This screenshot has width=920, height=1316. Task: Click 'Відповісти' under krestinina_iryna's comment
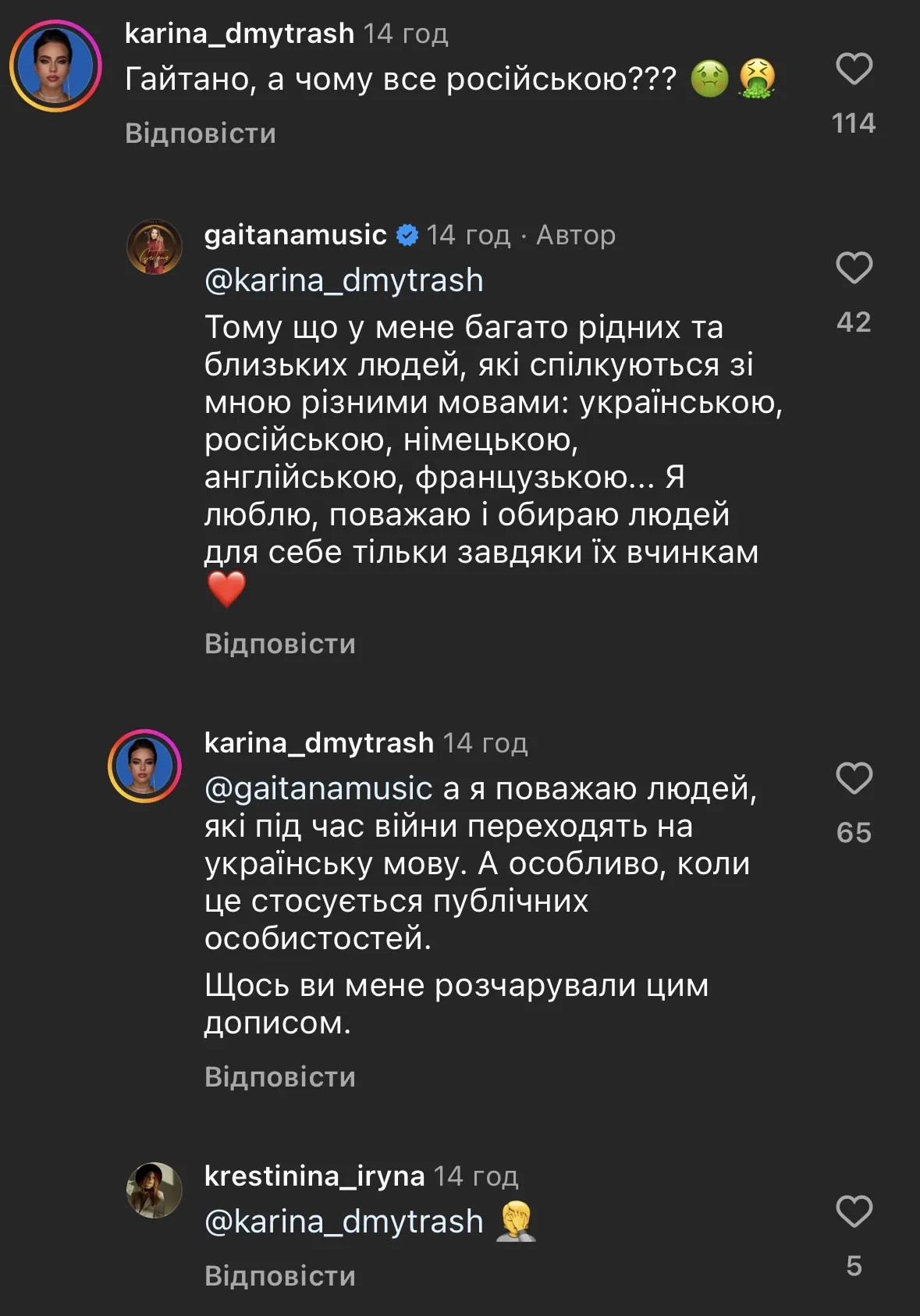click(x=279, y=1275)
